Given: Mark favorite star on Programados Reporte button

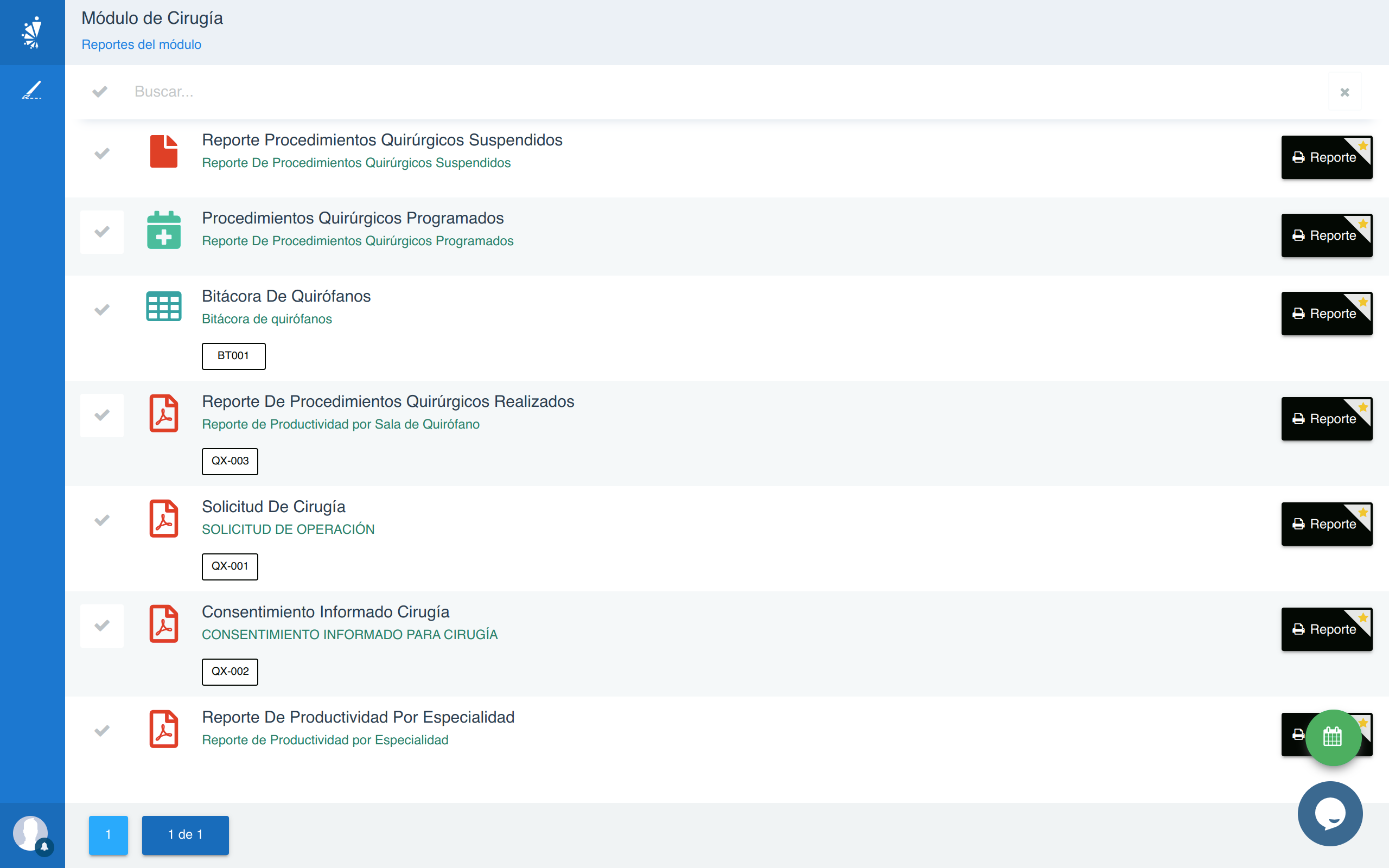Looking at the screenshot, I should coord(1362,224).
